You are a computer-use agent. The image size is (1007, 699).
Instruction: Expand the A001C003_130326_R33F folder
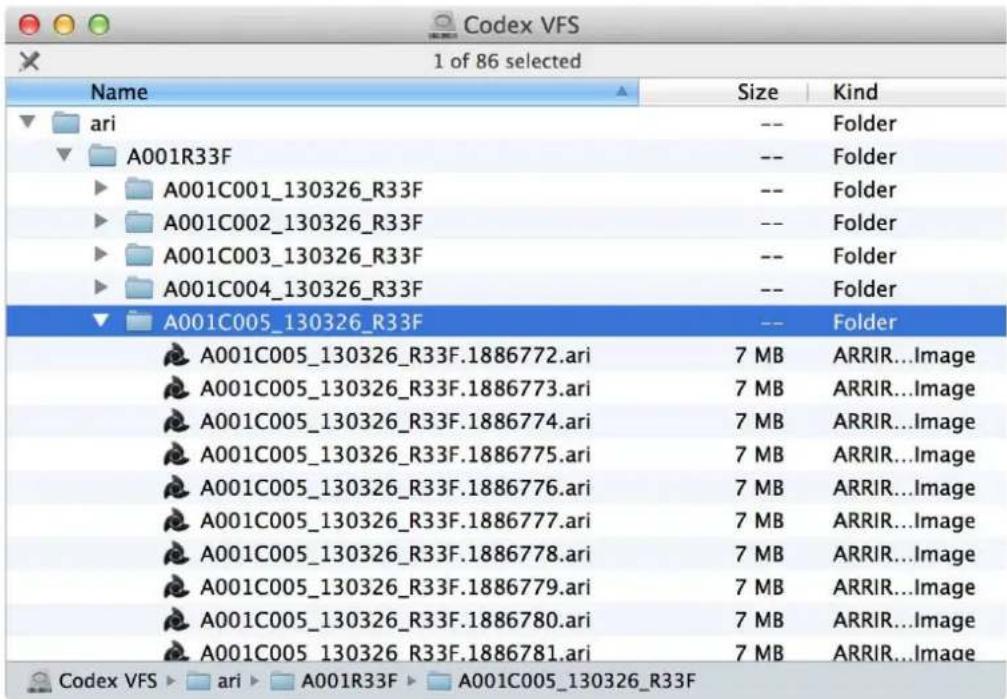coord(101,254)
